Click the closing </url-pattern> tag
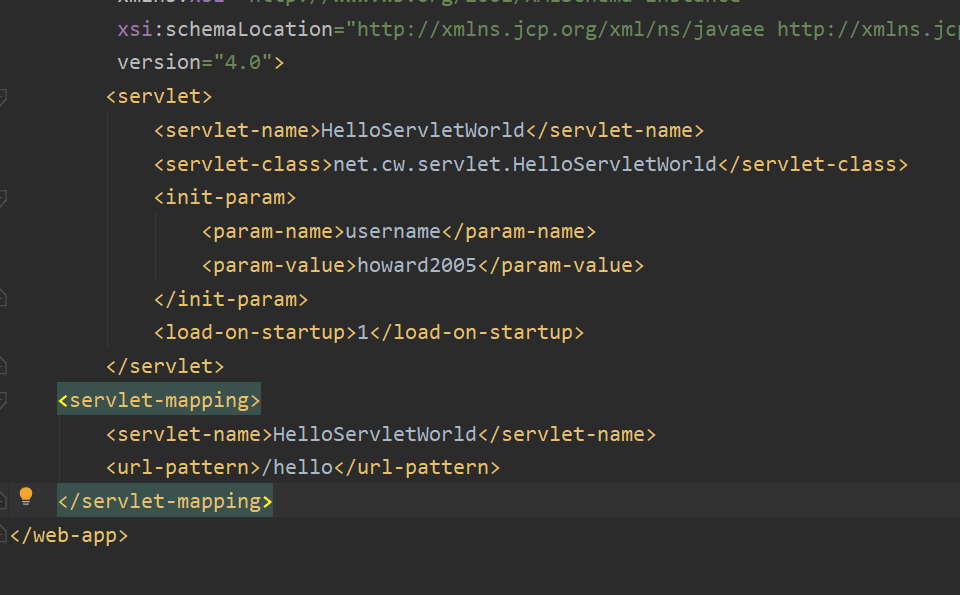The height and width of the screenshot is (595, 960). [417, 467]
